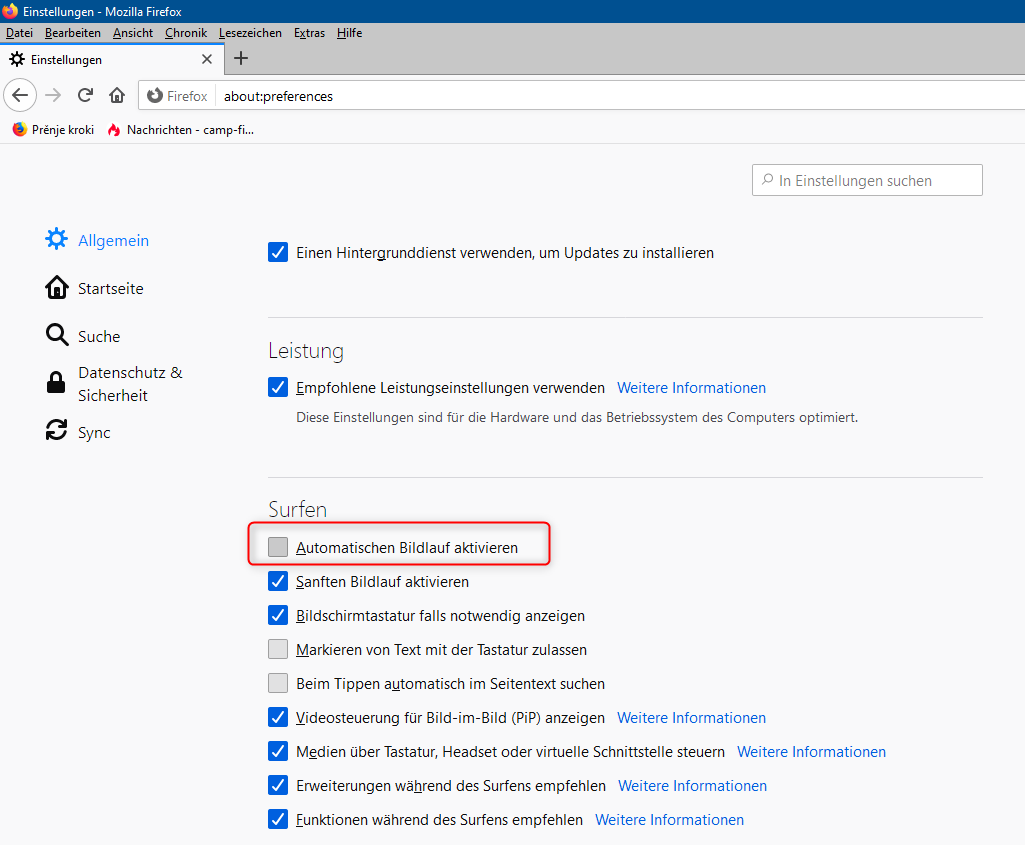Open Extras menu in menu bar

click(x=309, y=33)
